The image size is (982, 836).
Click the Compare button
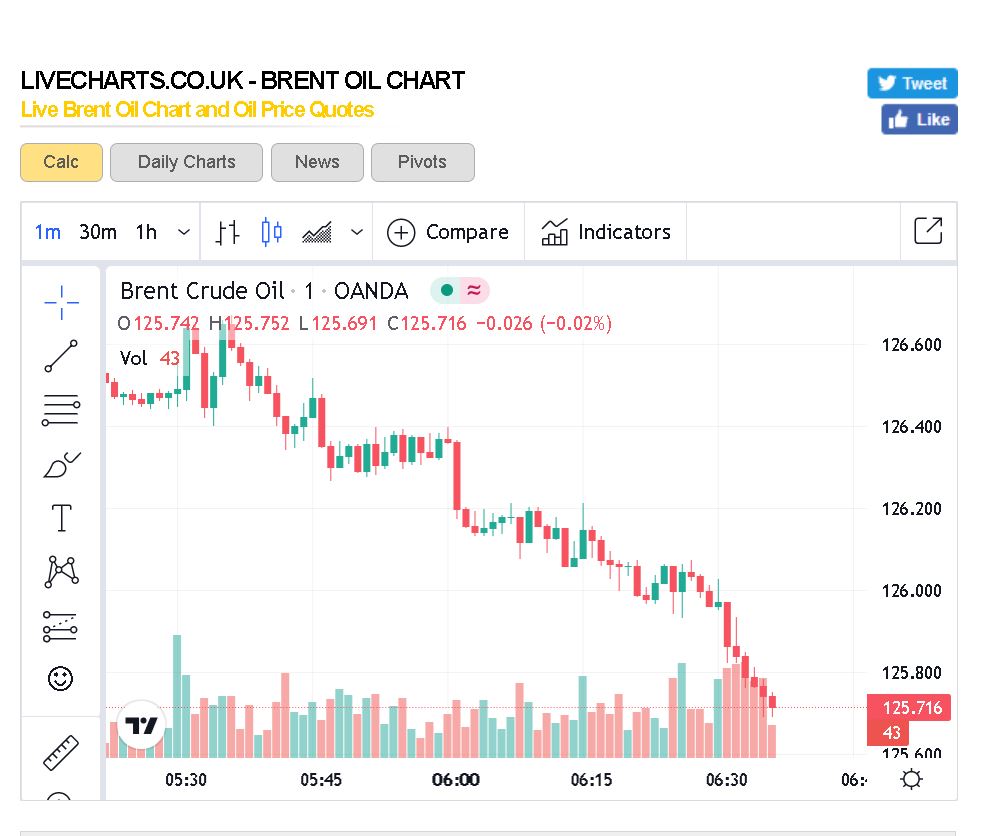(448, 232)
